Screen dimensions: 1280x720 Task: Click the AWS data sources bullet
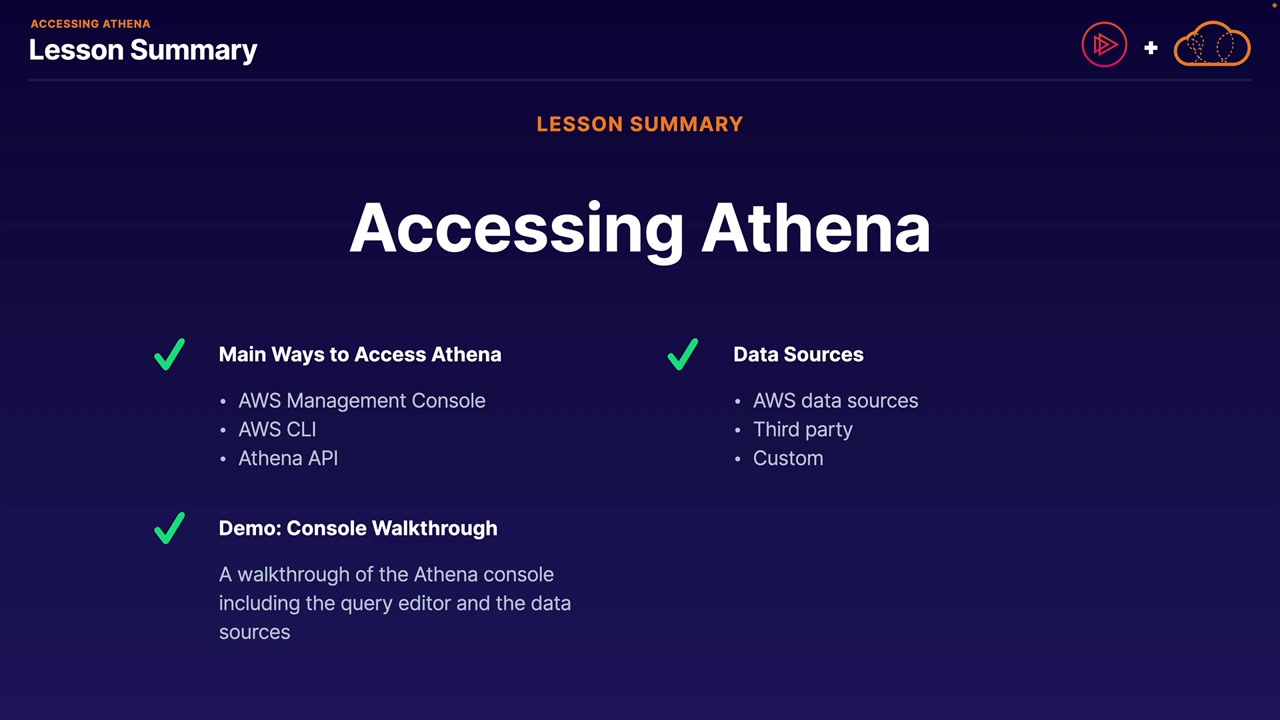(x=835, y=401)
